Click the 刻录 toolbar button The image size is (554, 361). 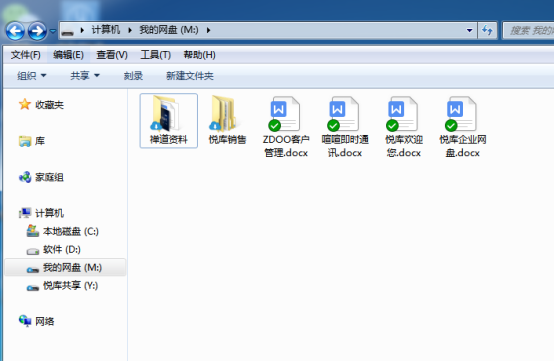point(133,76)
